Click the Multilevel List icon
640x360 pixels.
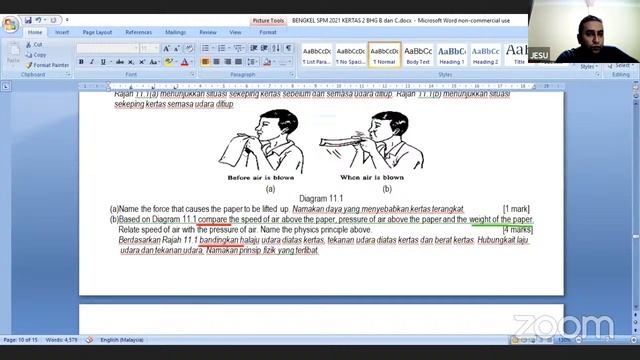click(238, 49)
